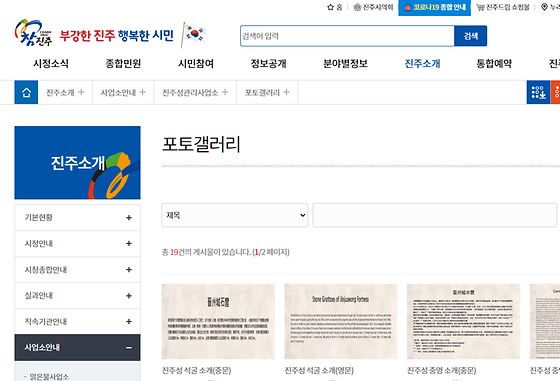
Task: Expand 시청종합안내 sidebar menu
Action: 78,270
